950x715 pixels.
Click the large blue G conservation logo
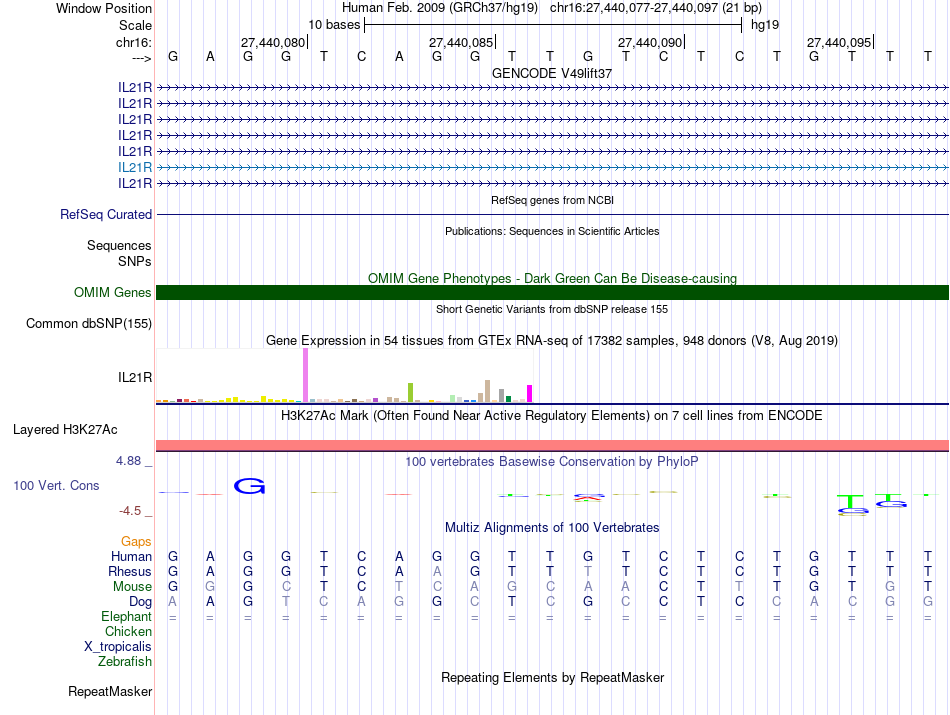point(249,486)
